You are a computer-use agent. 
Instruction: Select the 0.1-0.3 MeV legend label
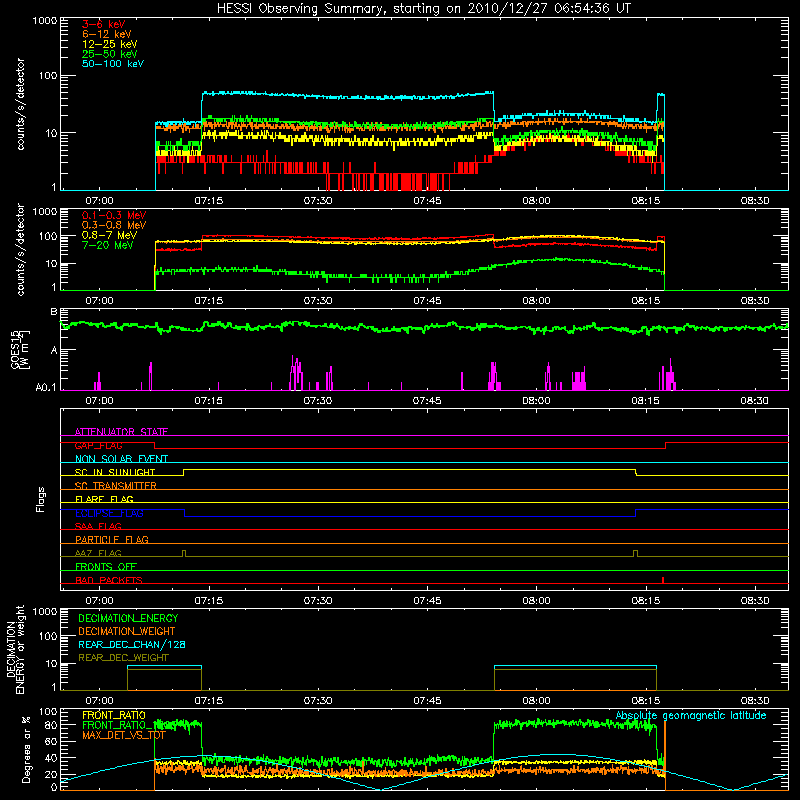(114, 215)
